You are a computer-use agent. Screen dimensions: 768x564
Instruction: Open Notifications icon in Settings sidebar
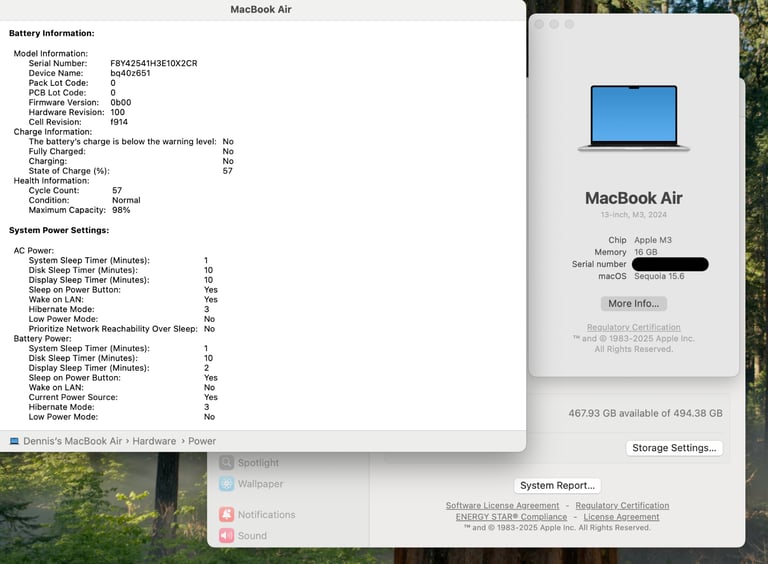[226, 515]
